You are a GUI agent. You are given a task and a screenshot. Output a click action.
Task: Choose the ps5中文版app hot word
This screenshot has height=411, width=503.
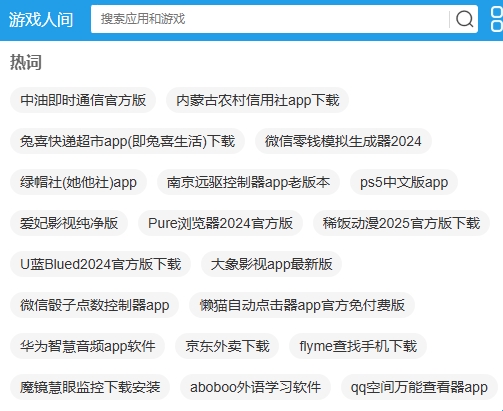[x=404, y=182]
